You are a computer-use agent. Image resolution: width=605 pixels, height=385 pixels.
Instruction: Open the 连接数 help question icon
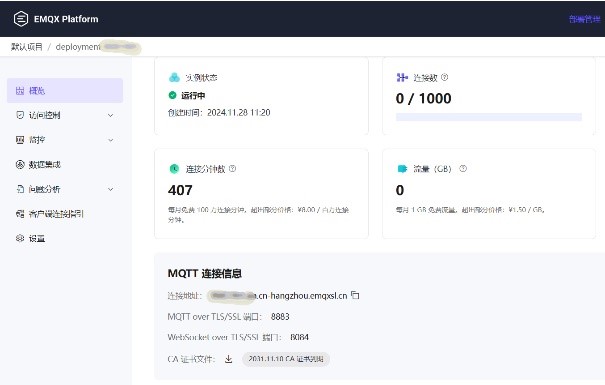[x=444, y=77]
